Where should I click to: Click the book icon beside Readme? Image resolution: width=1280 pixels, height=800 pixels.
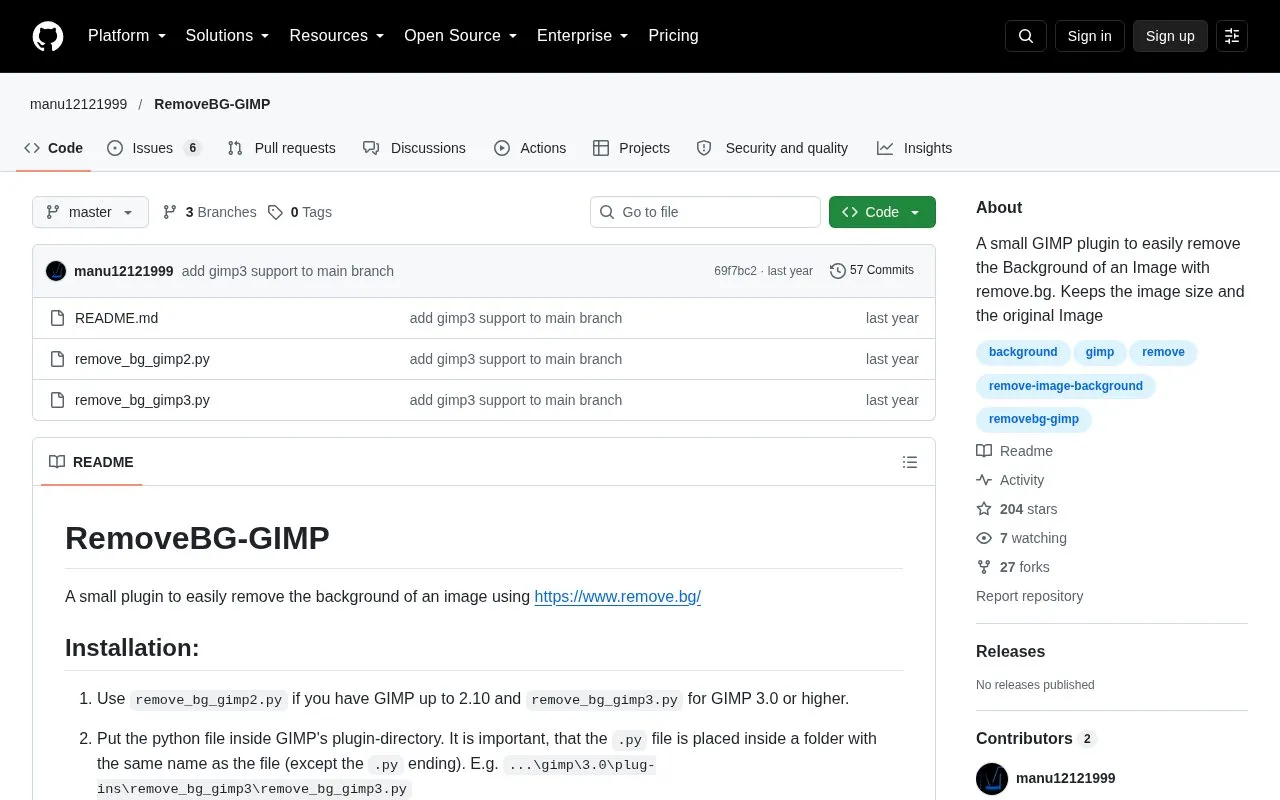click(x=984, y=451)
